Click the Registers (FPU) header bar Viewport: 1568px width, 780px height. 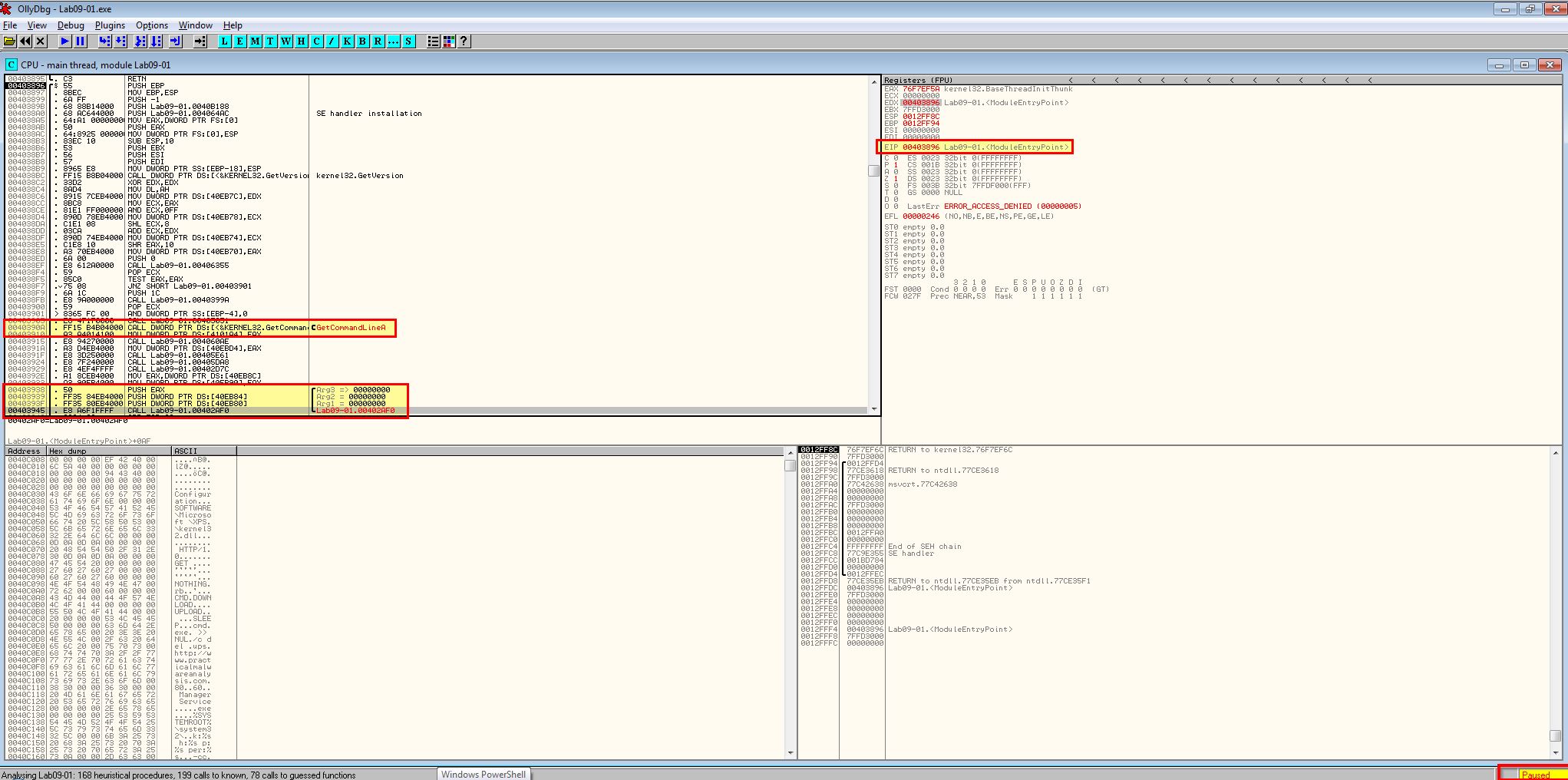click(1222, 80)
